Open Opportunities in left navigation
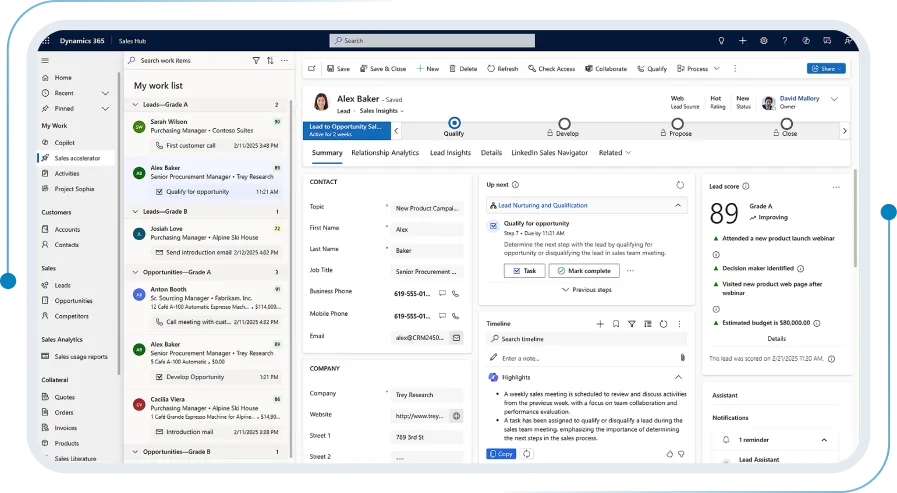Screen dimensions: 897x493 pyautogui.click(x=73, y=301)
